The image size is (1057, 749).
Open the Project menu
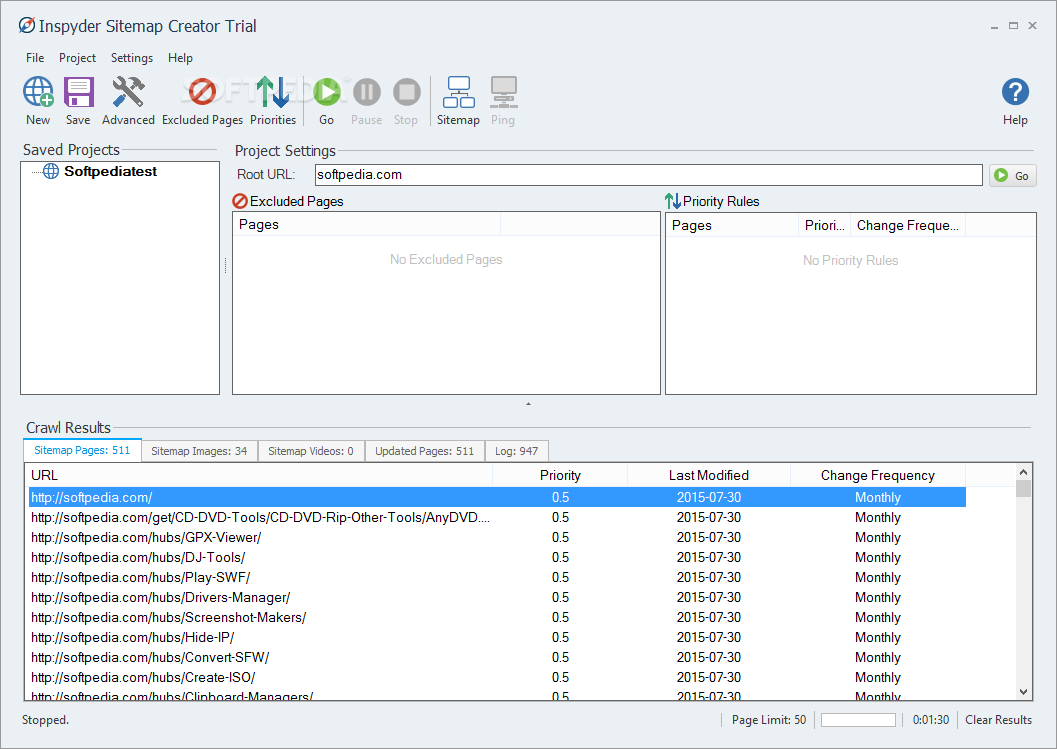click(x=78, y=58)
